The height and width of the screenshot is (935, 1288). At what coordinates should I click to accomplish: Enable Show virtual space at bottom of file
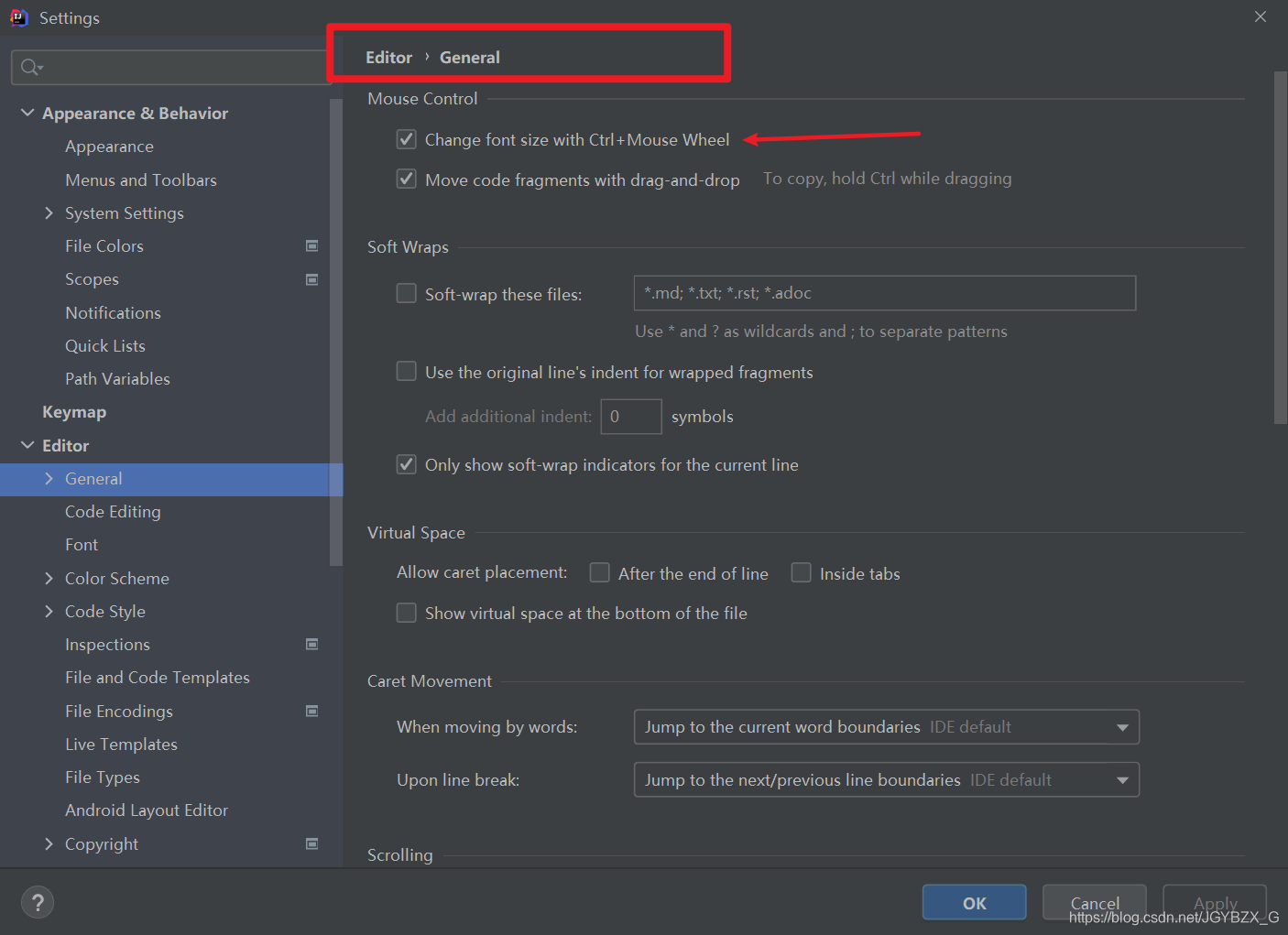(x=406, y=612)
